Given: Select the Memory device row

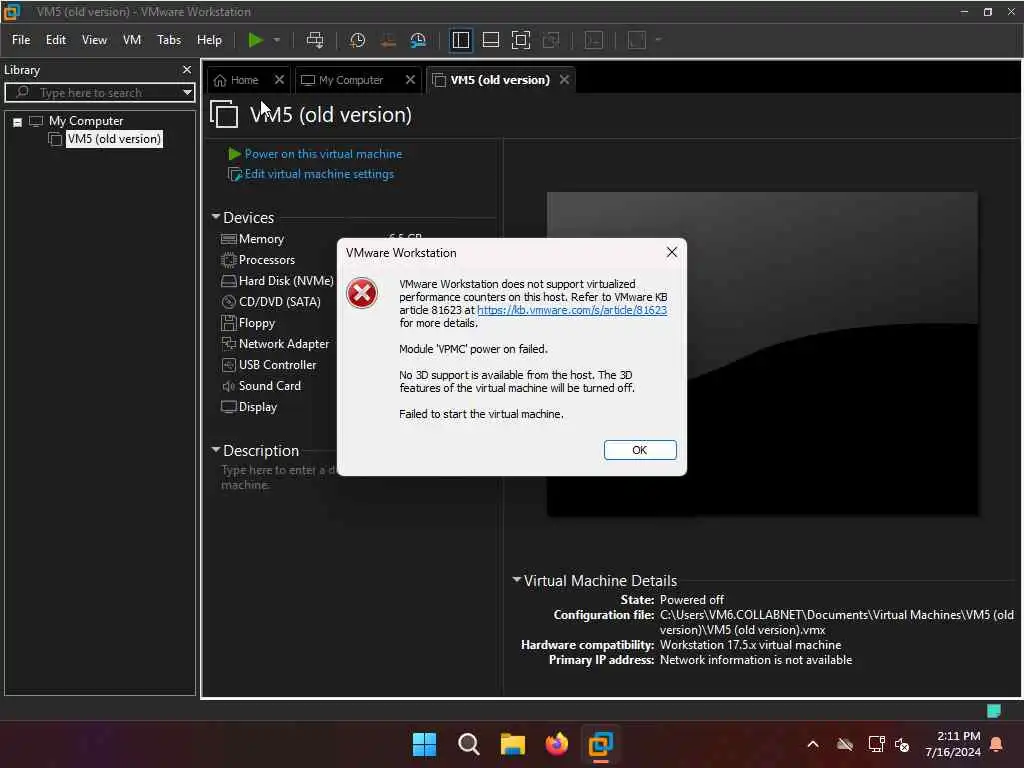Looking at the screenshot, I should point(261,239).
